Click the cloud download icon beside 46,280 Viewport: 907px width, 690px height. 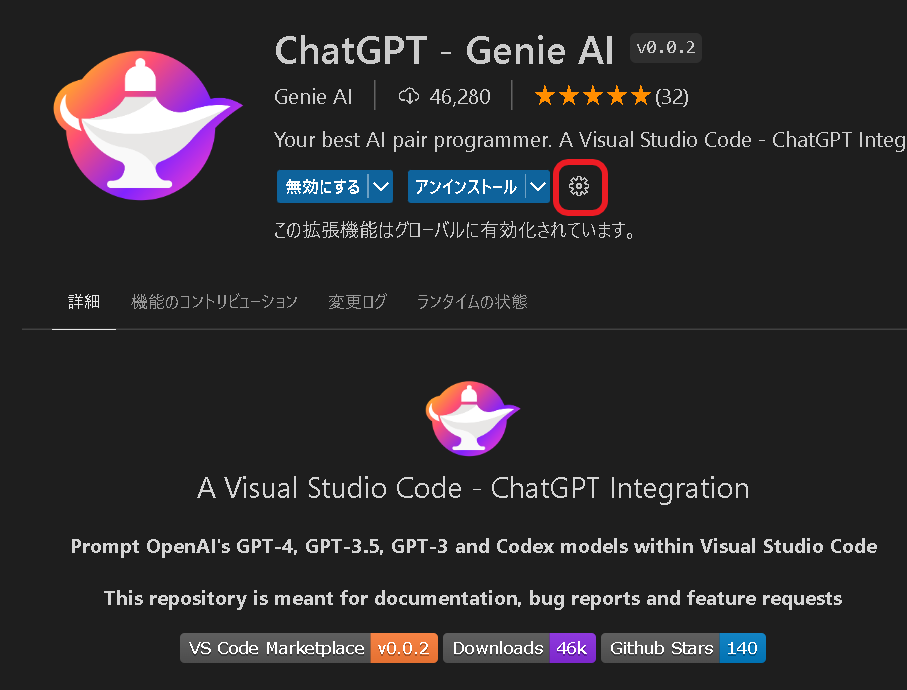pos(409,96)
